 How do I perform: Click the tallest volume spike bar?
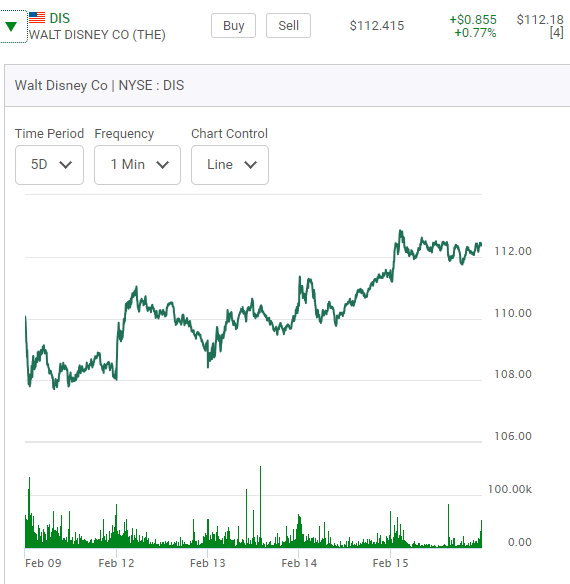point(260,507)
